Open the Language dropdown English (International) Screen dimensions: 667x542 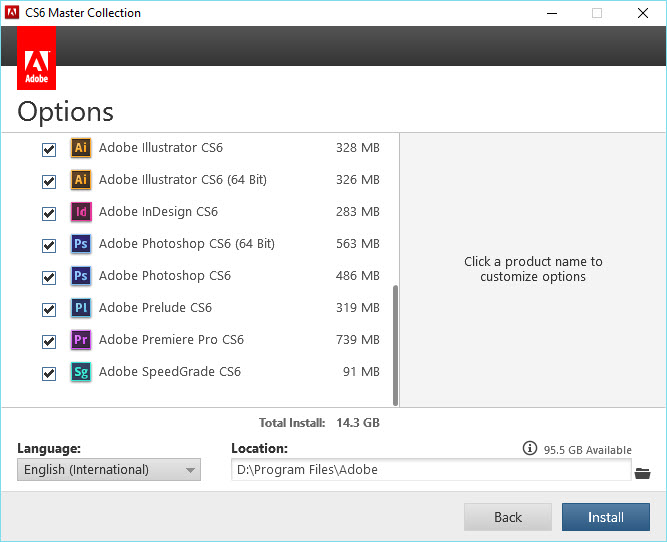tap(109, 470)
